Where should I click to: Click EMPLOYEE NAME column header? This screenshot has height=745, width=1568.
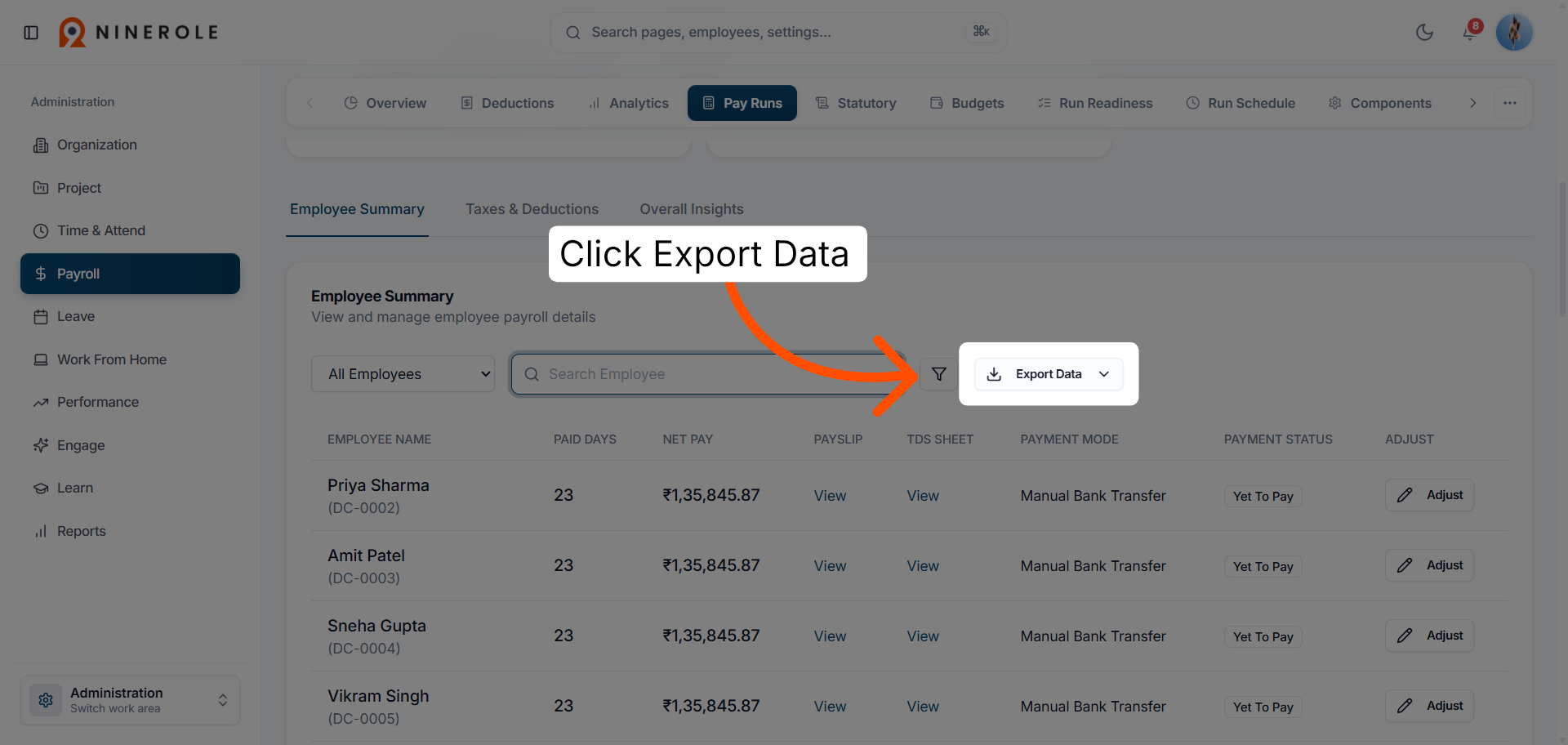pos(379,439)
